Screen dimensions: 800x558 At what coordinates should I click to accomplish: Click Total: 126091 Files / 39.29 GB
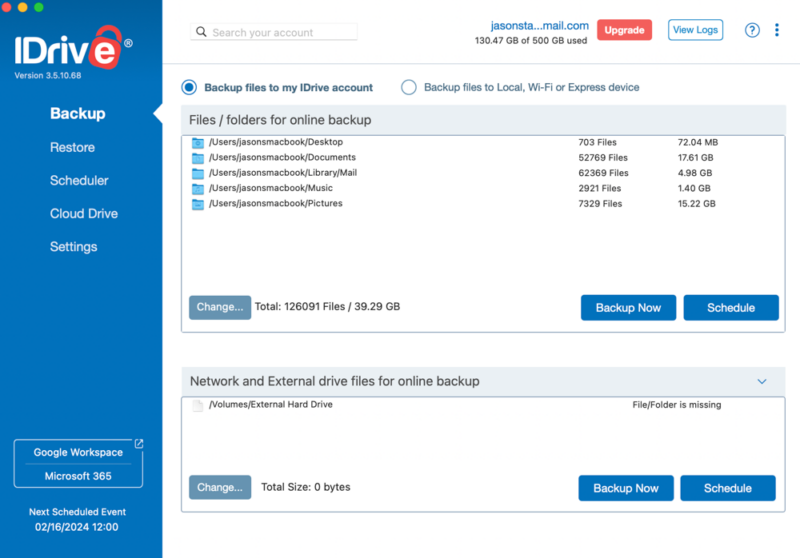pos(328,307)
